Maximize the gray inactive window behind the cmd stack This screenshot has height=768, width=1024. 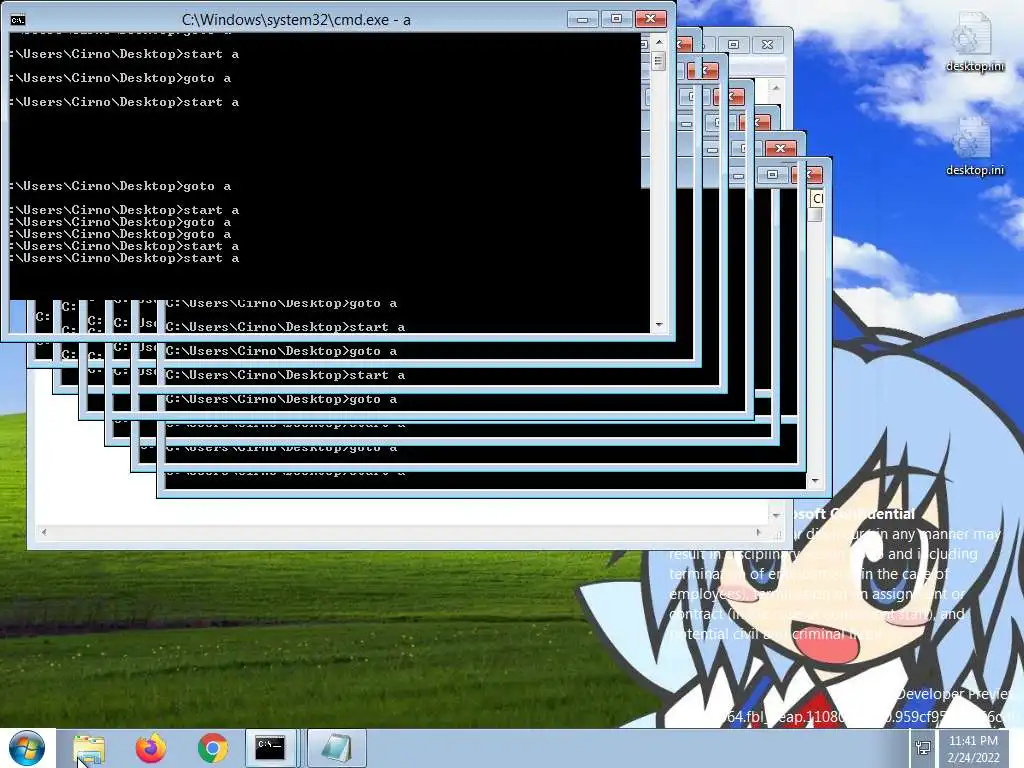click(x=734, y=45)
